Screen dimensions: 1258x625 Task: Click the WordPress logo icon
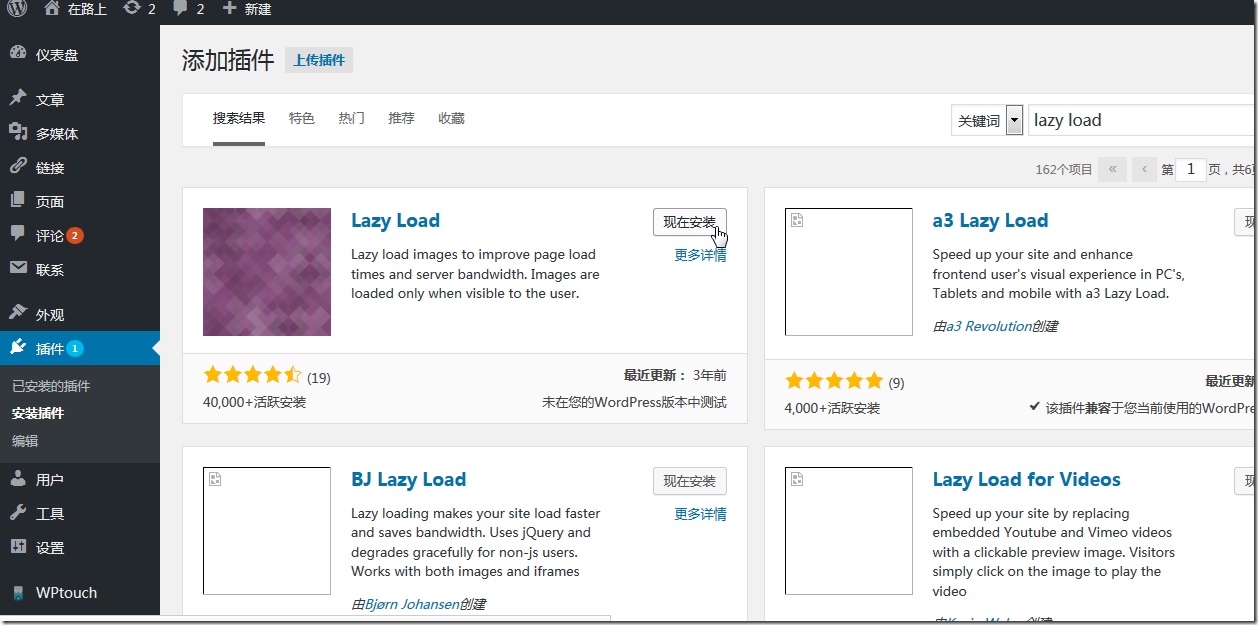pyautogui.click(x=18, y=9)
